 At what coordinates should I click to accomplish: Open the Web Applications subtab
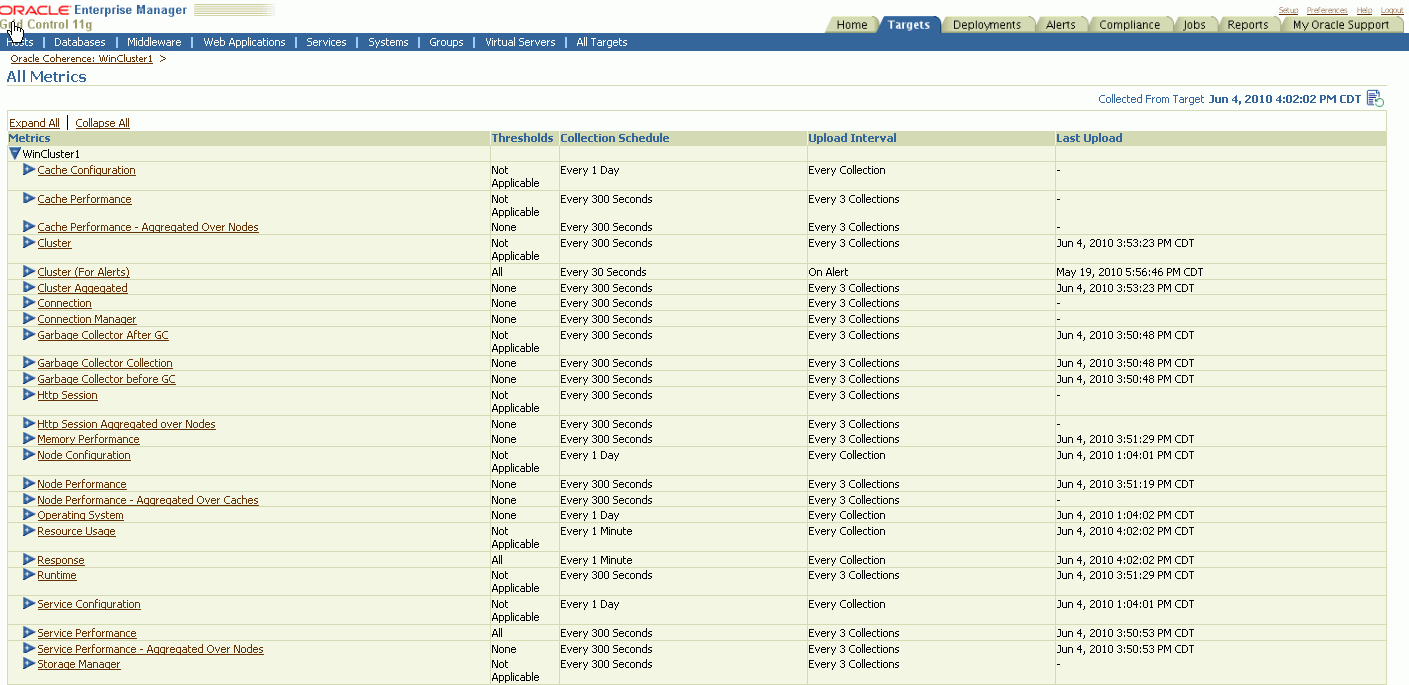(244, 42)
